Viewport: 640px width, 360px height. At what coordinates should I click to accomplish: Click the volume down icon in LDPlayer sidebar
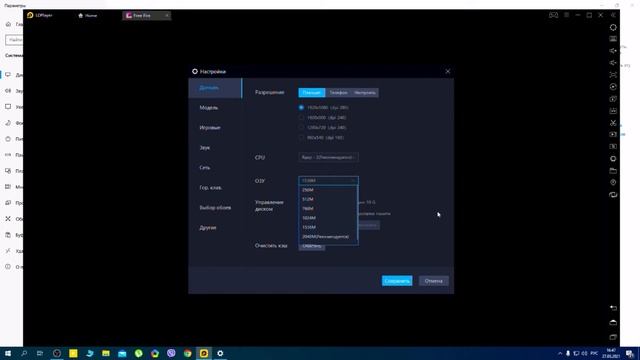(x=613, y=63)
